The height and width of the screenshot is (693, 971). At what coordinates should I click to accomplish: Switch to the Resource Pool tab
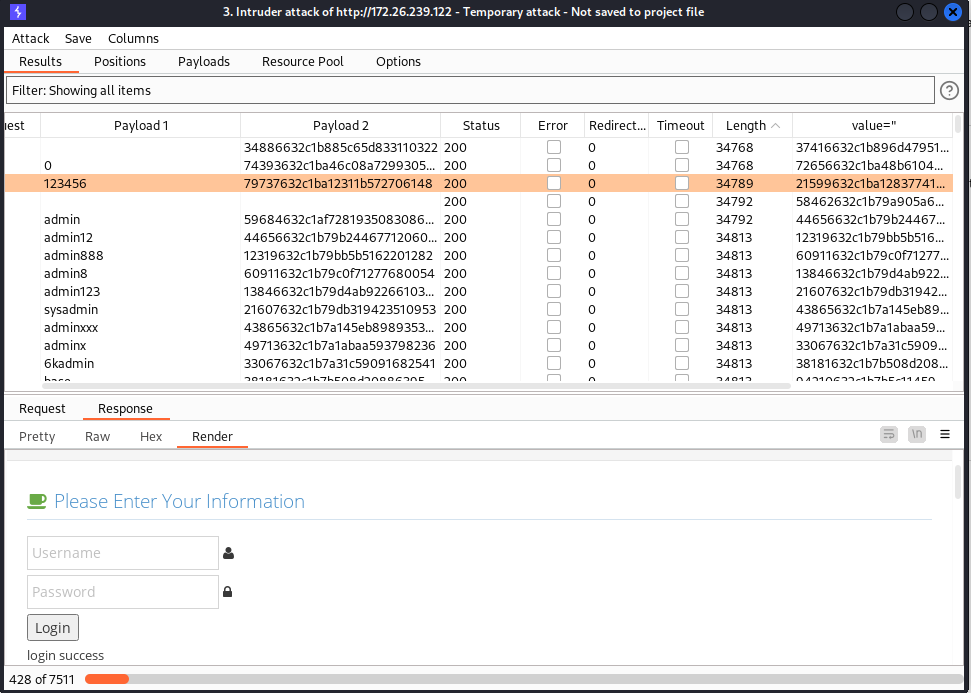point(303,61)
